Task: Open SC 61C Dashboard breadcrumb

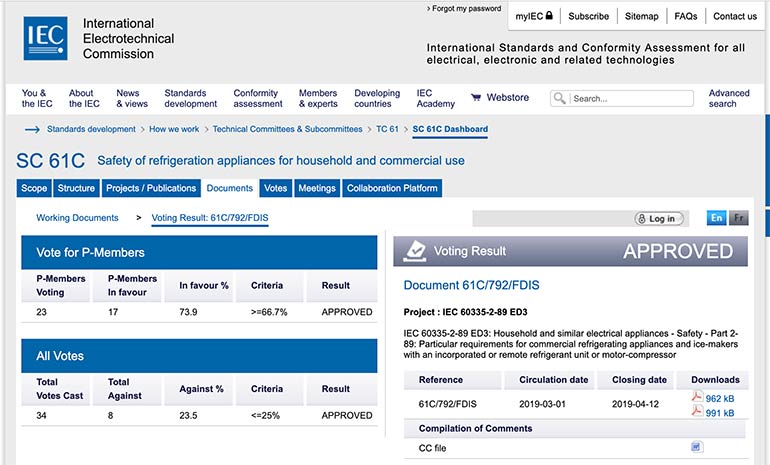Action: [450, 129]
